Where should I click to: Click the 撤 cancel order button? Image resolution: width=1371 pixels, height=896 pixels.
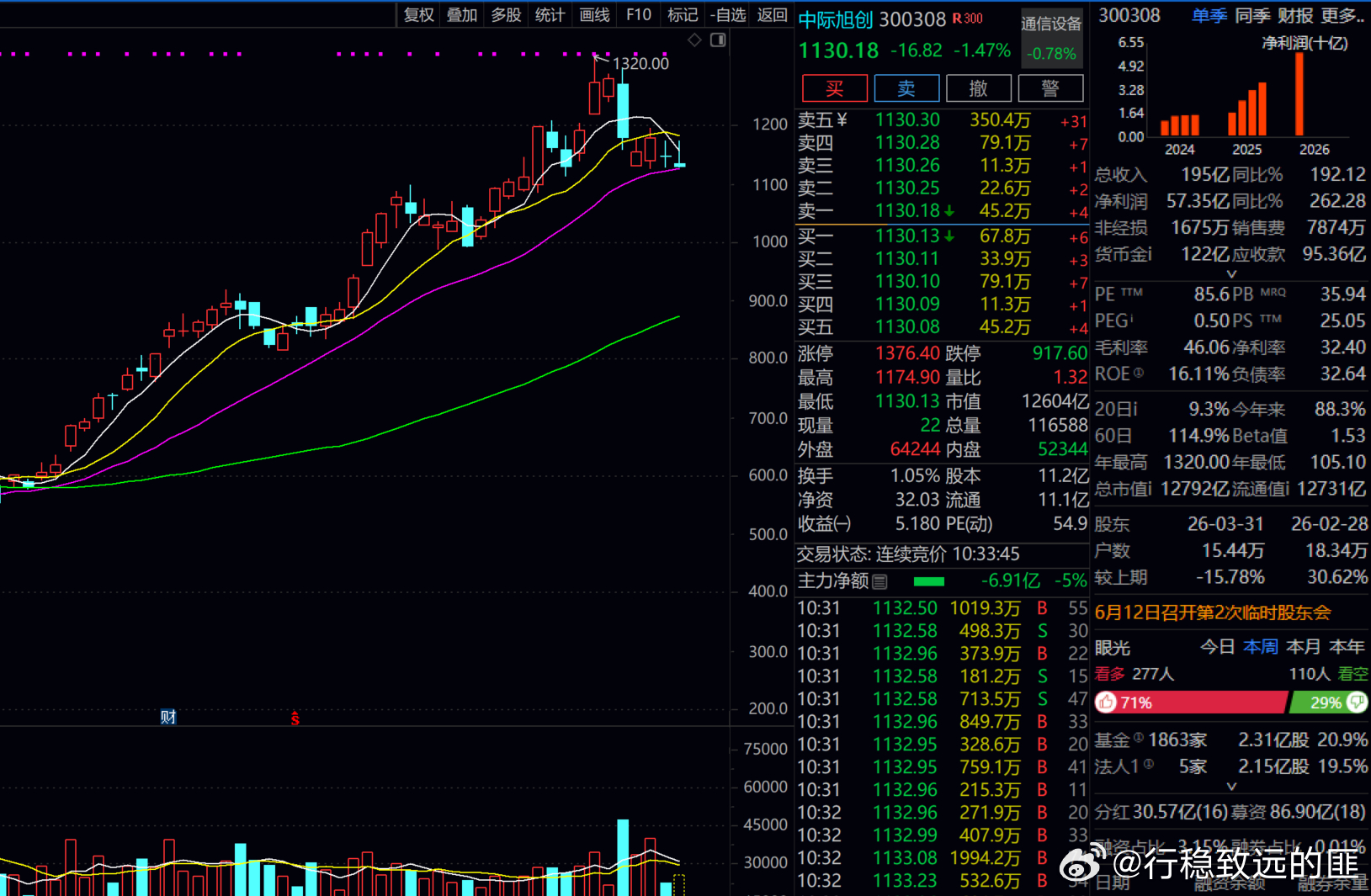[979, 88]
